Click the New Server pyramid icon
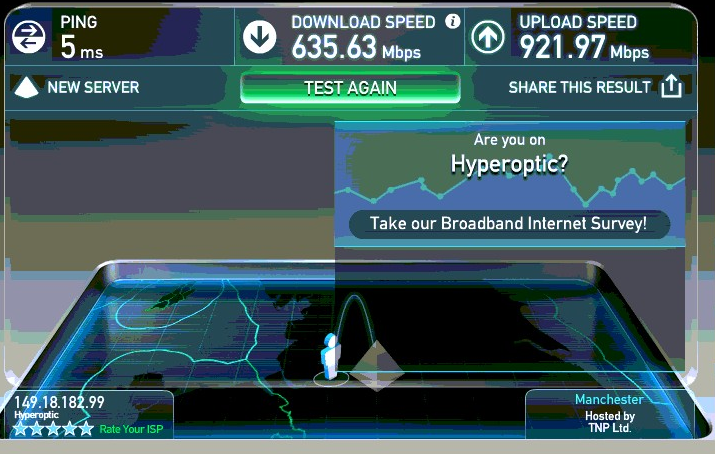This screenshot has height=454, width=715. 26,87
